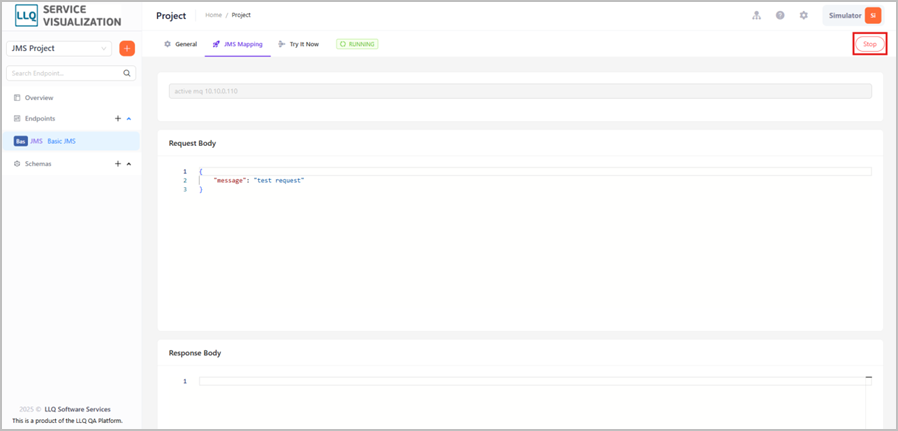898x431 pixels.
Task: Click the JMS Mapping tab icon
Action: coord(216,44)
